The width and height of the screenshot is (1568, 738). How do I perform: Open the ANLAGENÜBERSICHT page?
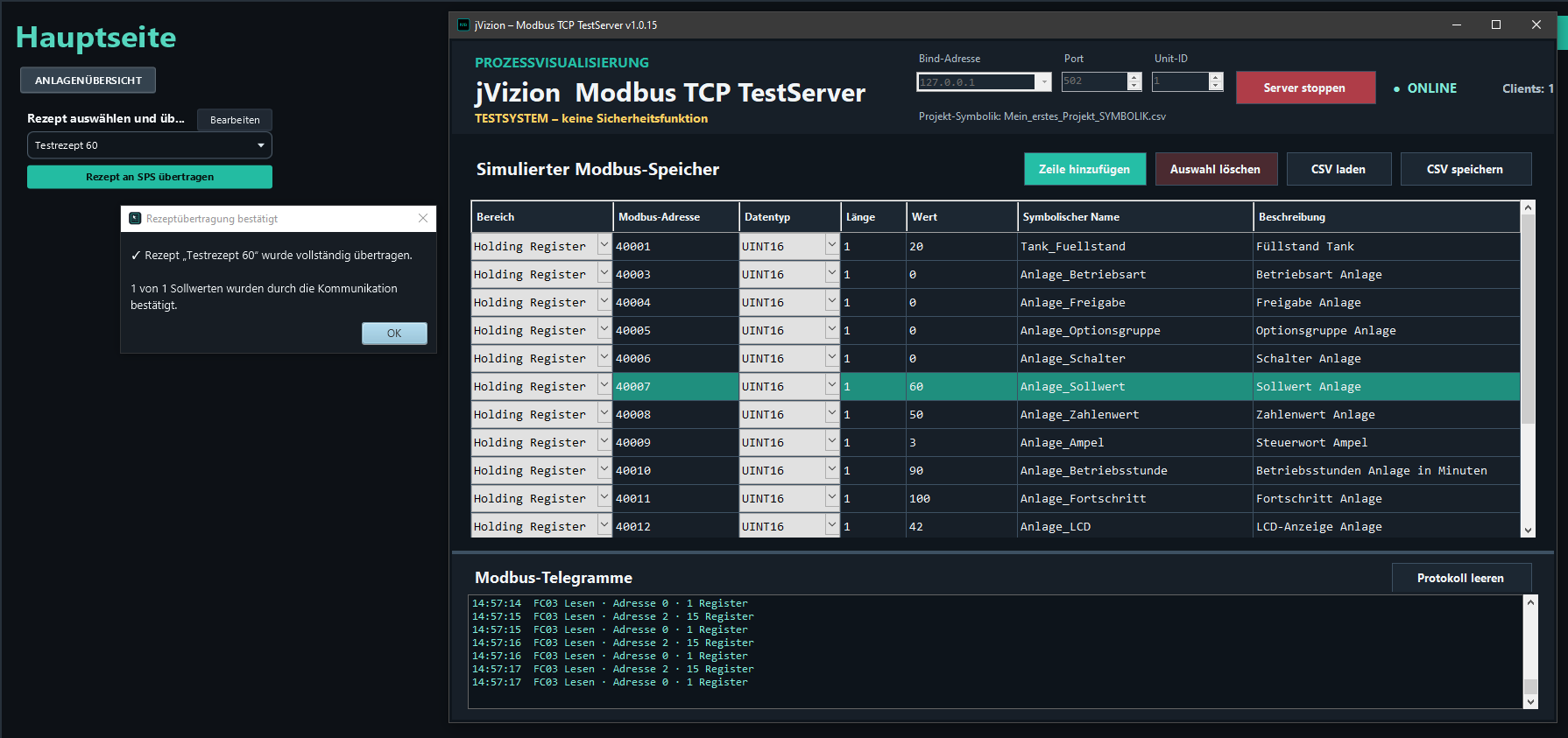tap(88, 81)
